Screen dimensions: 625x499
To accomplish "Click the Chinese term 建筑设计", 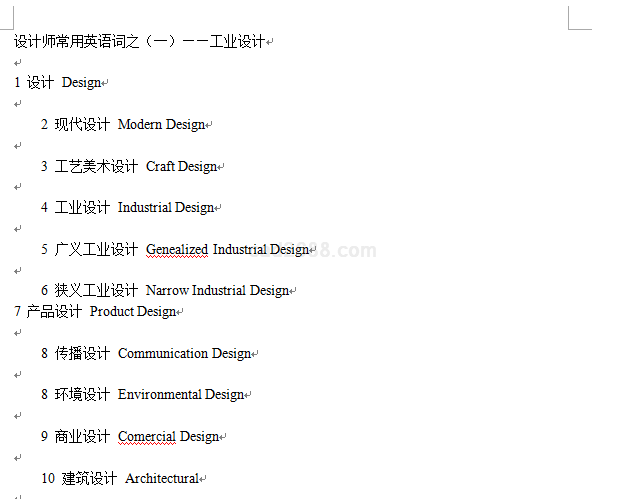I will 89,479.
